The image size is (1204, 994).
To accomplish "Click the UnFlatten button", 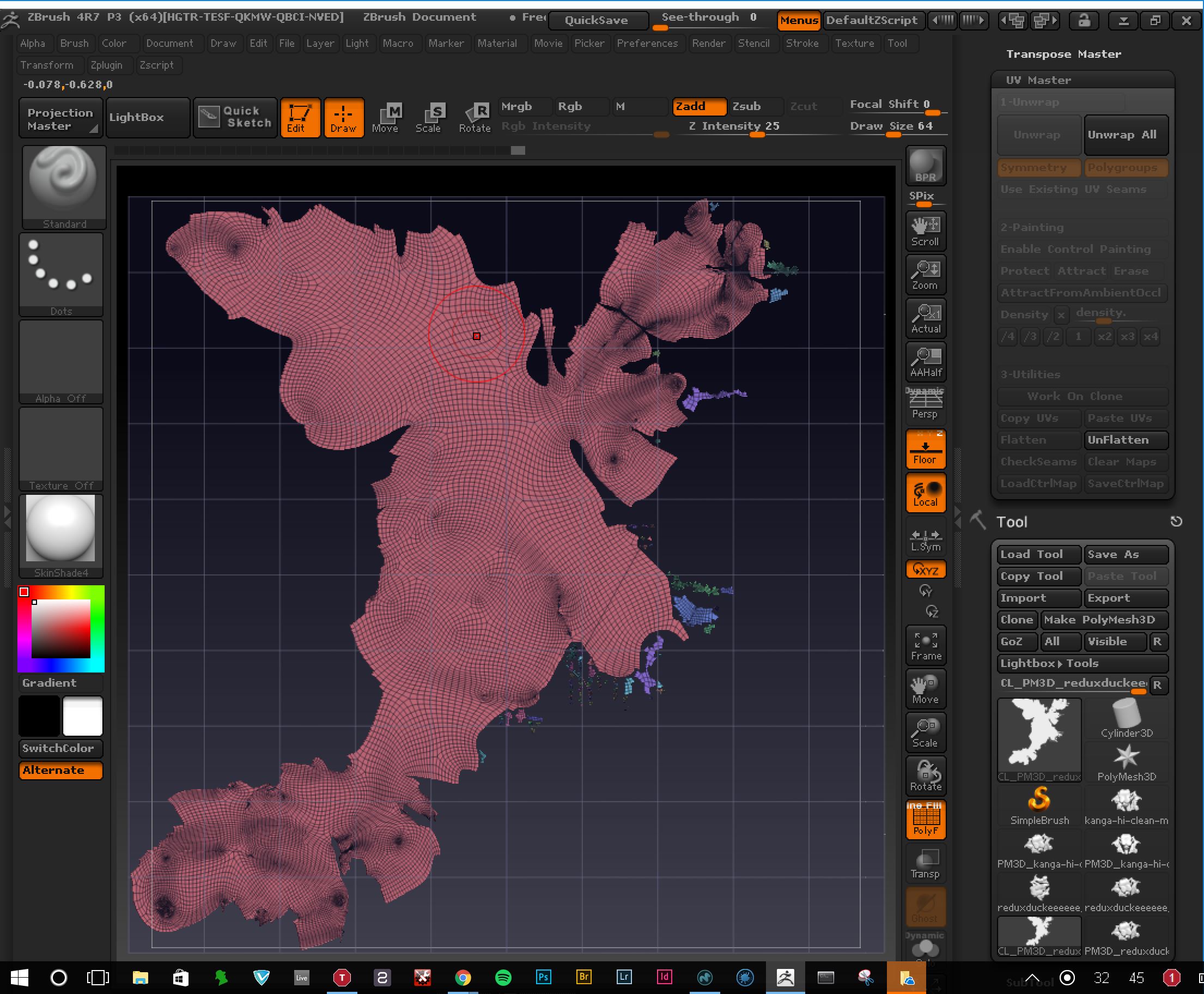I will pos(1126,440).
